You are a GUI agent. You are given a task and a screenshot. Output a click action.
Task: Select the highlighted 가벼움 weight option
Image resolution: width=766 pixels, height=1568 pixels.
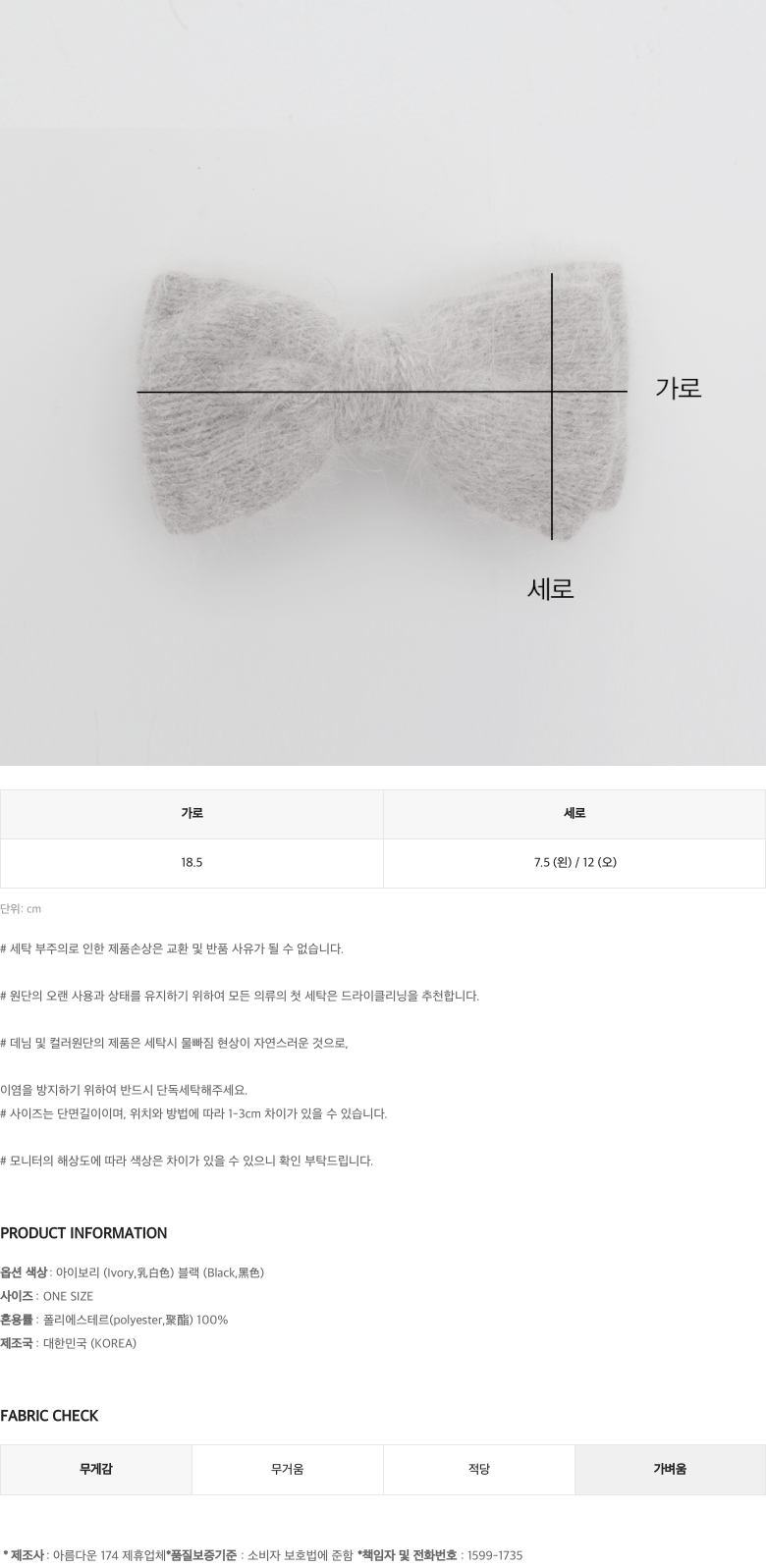click(x=670, y=1470)
